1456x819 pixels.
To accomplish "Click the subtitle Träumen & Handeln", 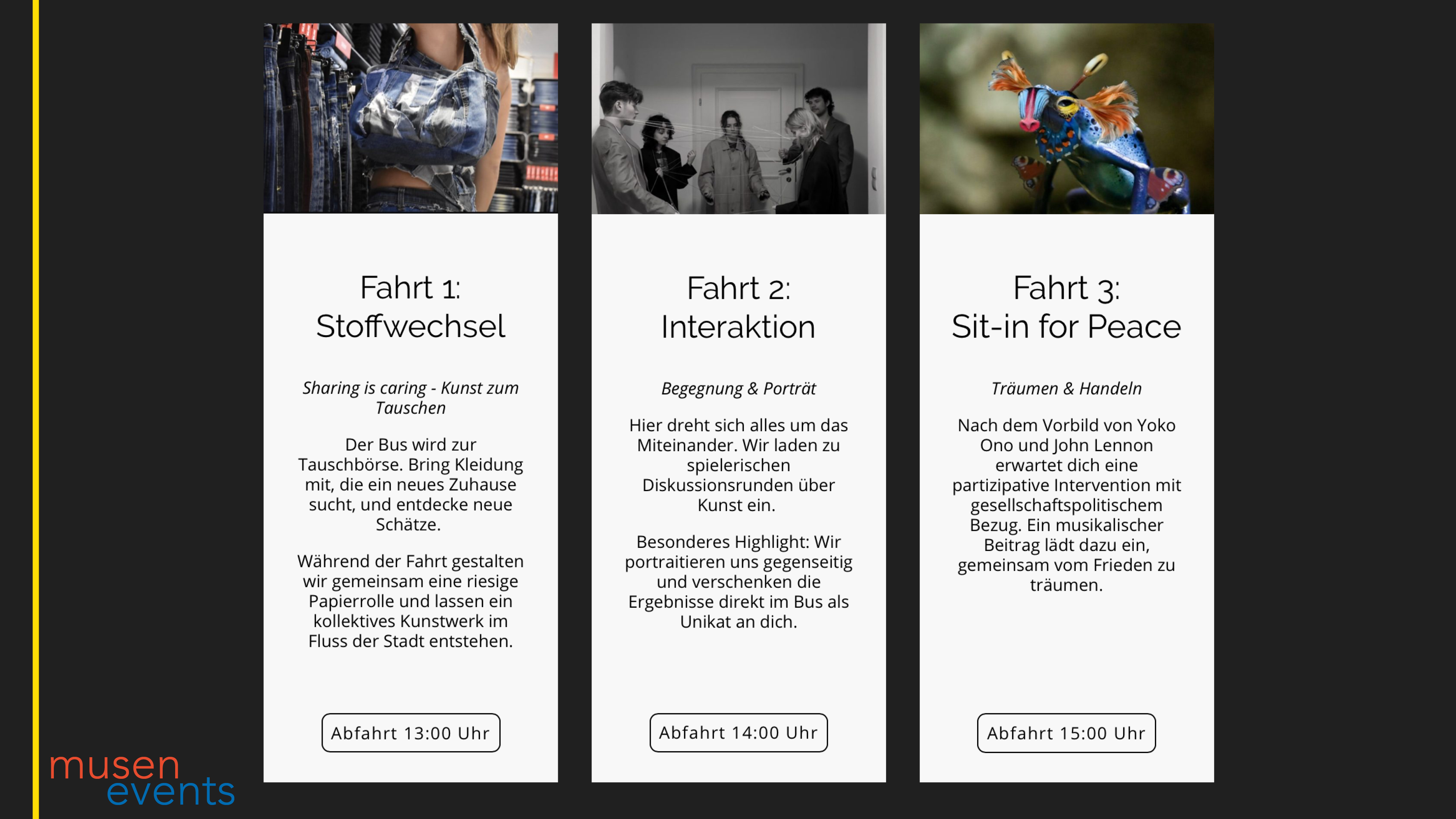I will 1066,388.
